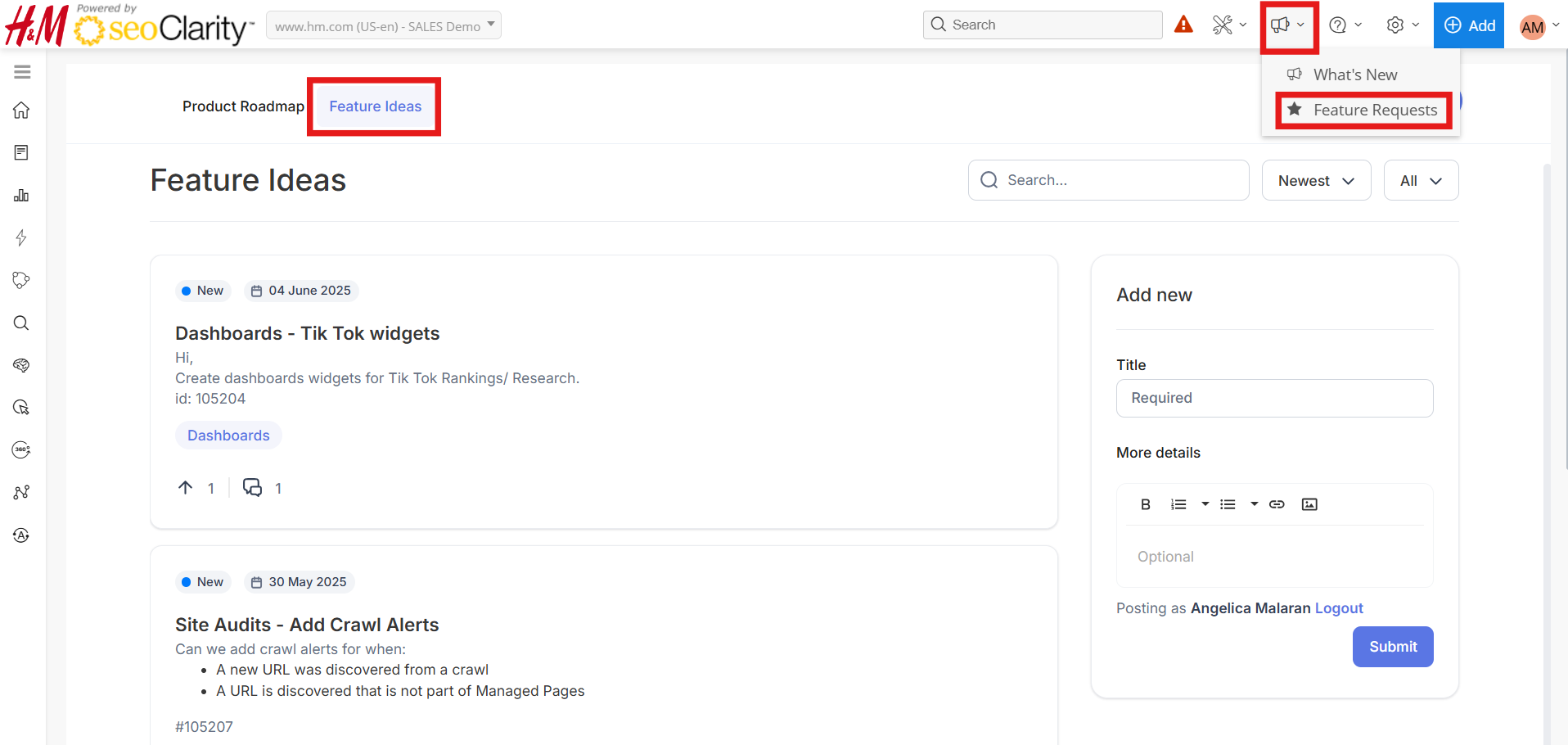Upvote the Dashboards Tik Tok widgets idea
This screenshot has width=1568, height=745.
(186, 488)
